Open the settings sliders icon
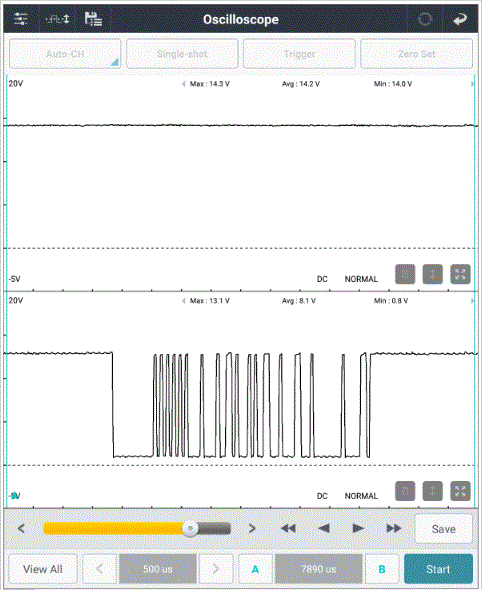The image size is (490, 590). [21, 19]
